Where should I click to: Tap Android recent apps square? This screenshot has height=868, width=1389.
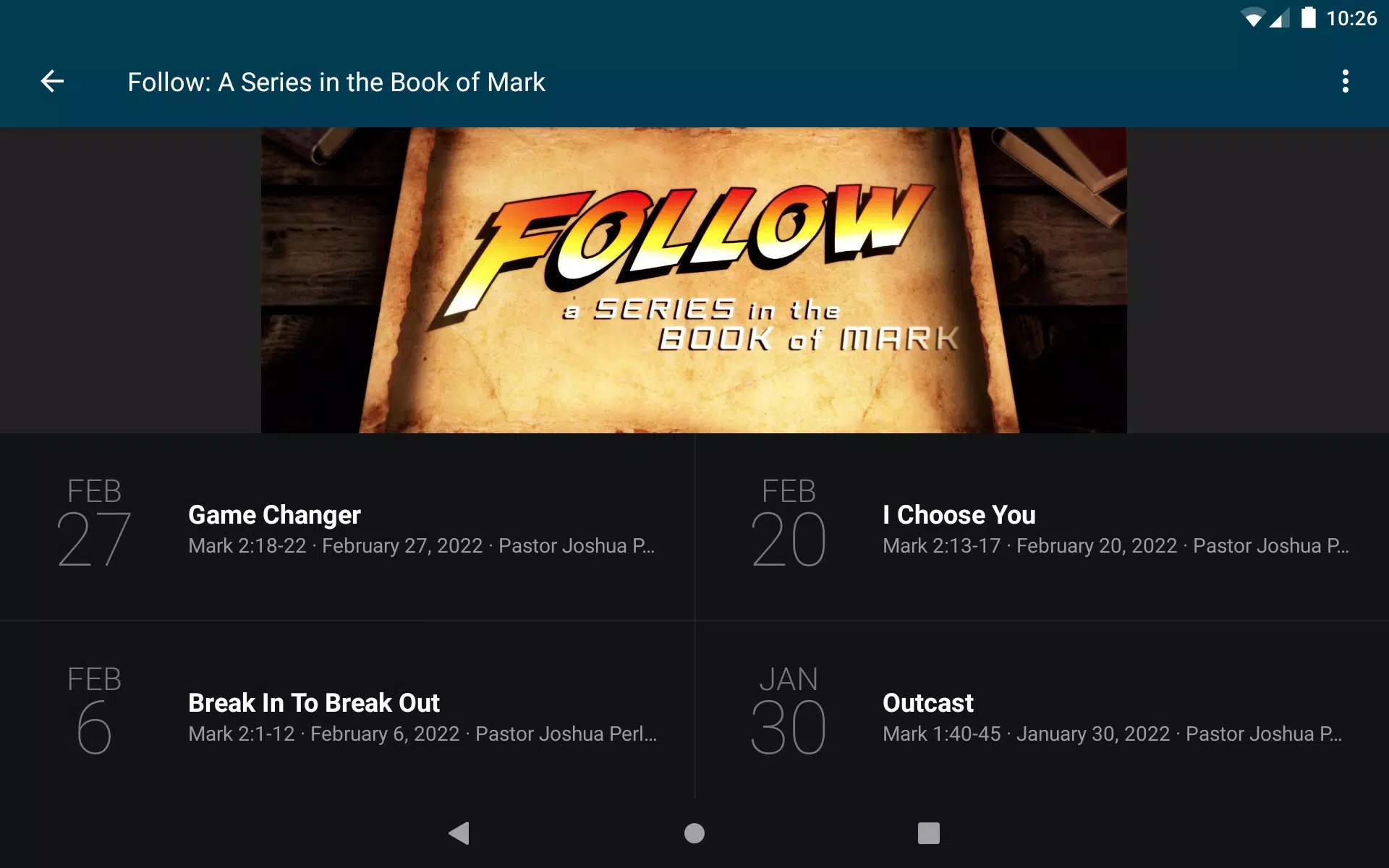pyautogui.click(x=929, y=833)
